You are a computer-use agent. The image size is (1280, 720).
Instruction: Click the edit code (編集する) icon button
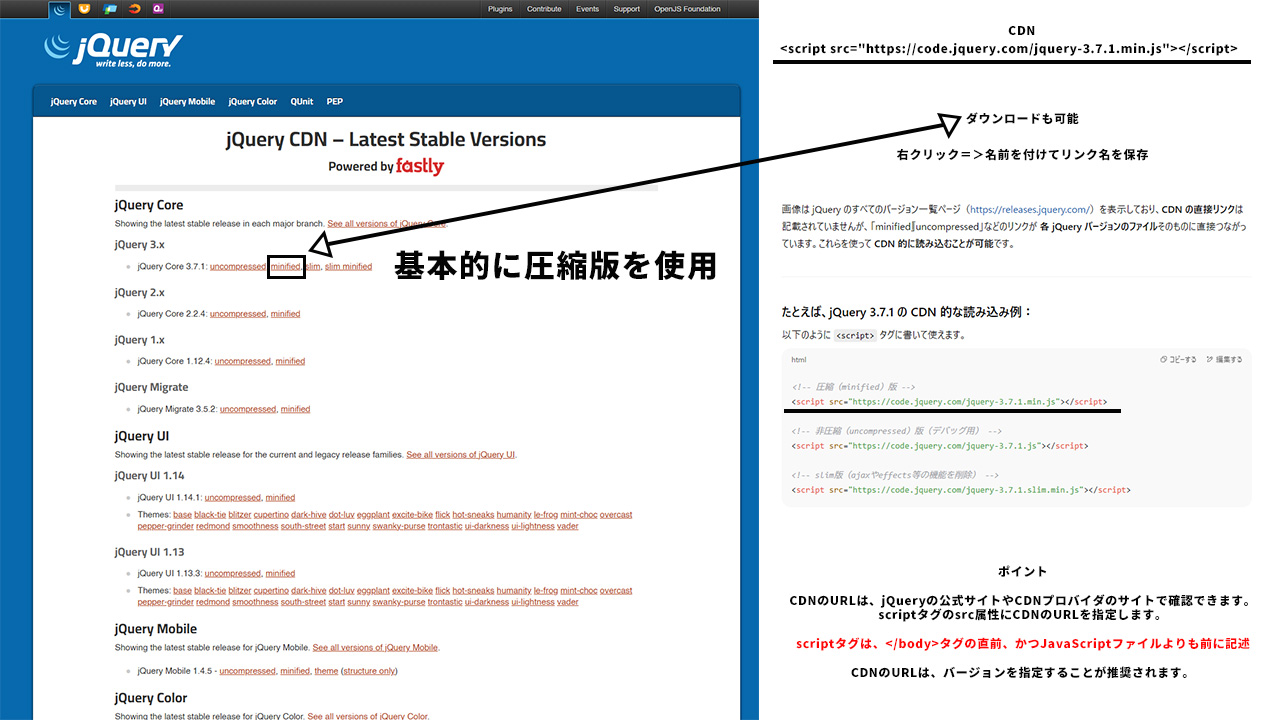click(x=1224, y=360)
